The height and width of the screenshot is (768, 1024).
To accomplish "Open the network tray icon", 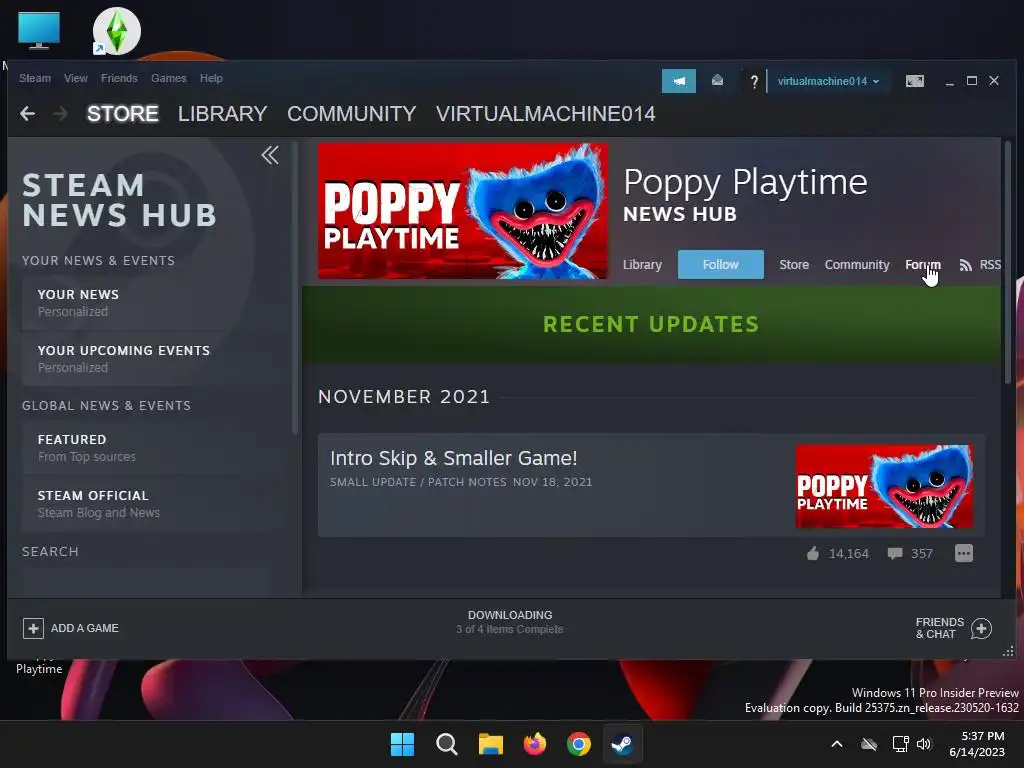I will (x=901, y=744).
